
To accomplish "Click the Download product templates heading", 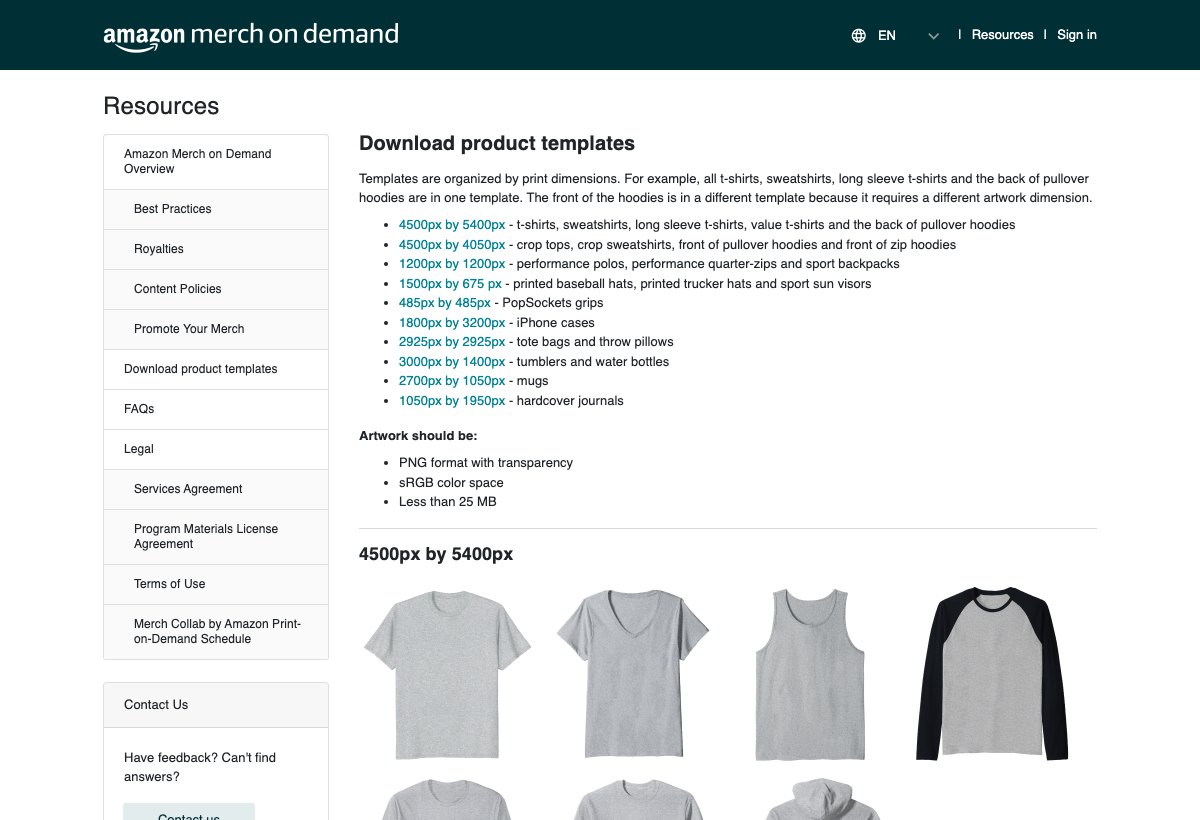I will (497, 143).
